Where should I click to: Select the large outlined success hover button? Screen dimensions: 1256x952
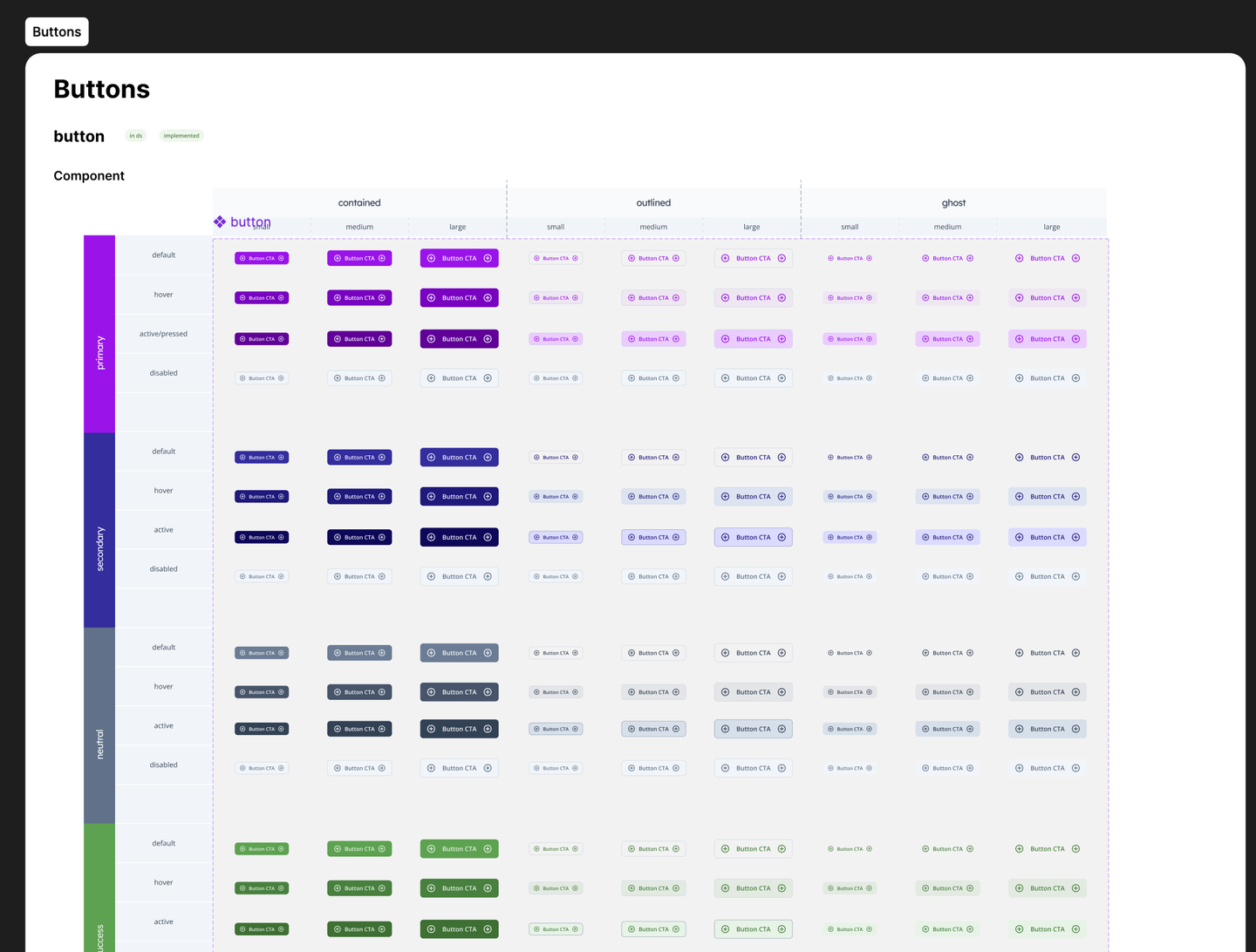[753, 888]
